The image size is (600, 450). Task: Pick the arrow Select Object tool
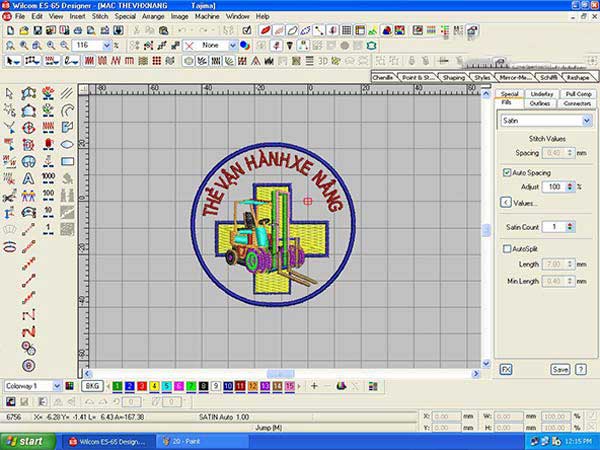[9, 93]
